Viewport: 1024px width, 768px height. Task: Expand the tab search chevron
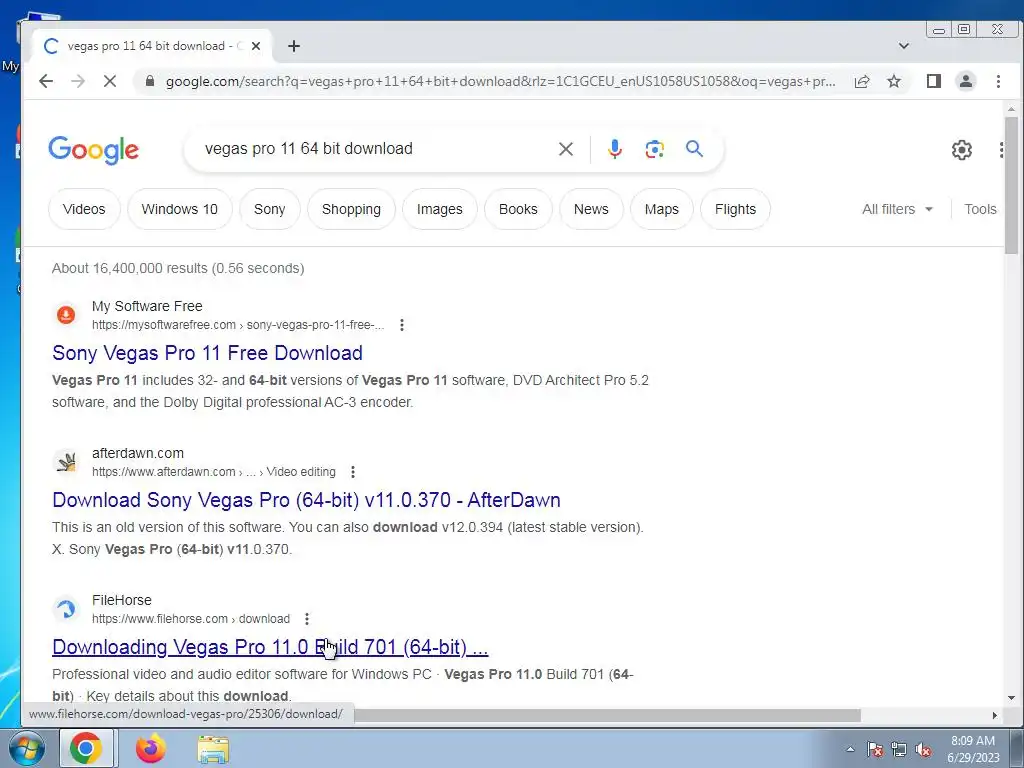pyautogui.click(x=904, y=46)
